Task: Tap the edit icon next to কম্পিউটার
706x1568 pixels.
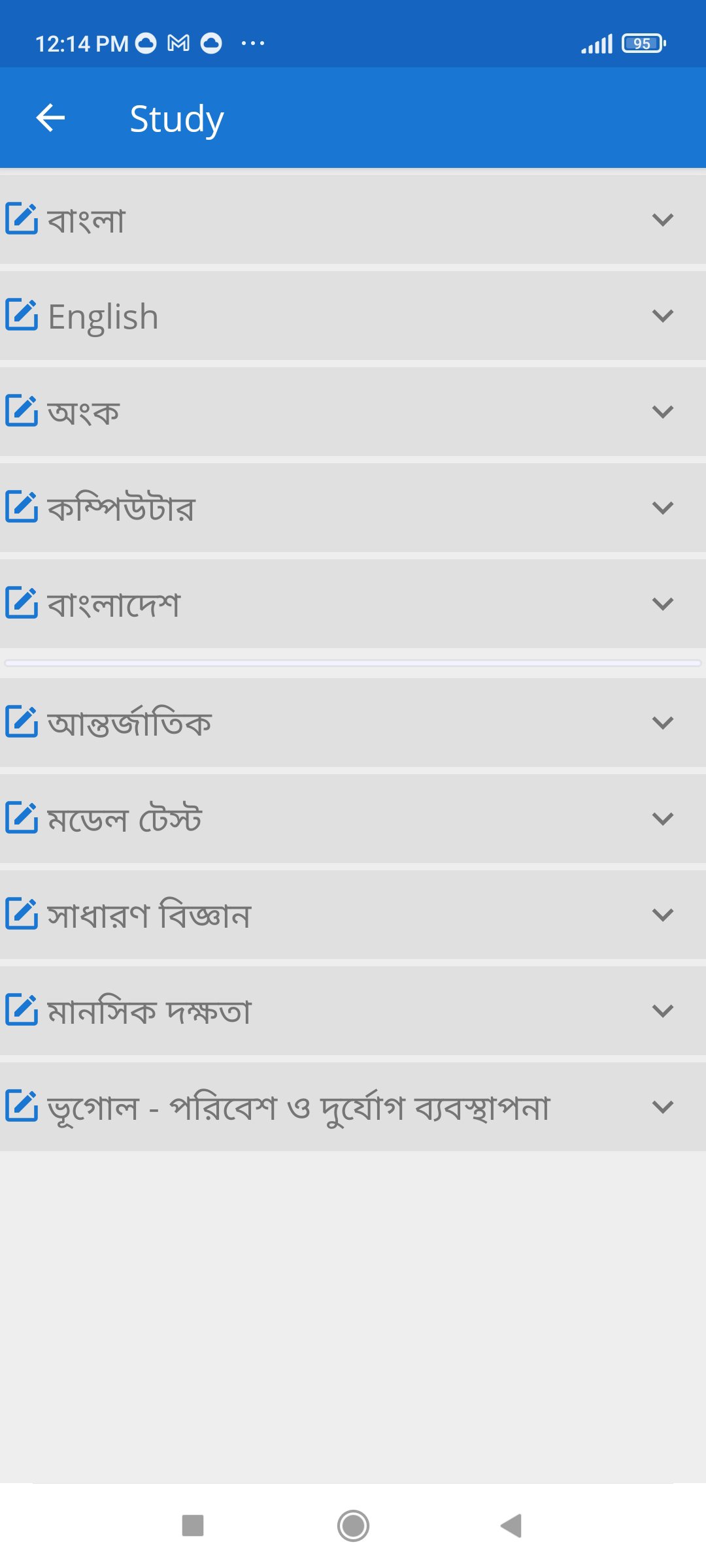Action: [x=22, y=507]
